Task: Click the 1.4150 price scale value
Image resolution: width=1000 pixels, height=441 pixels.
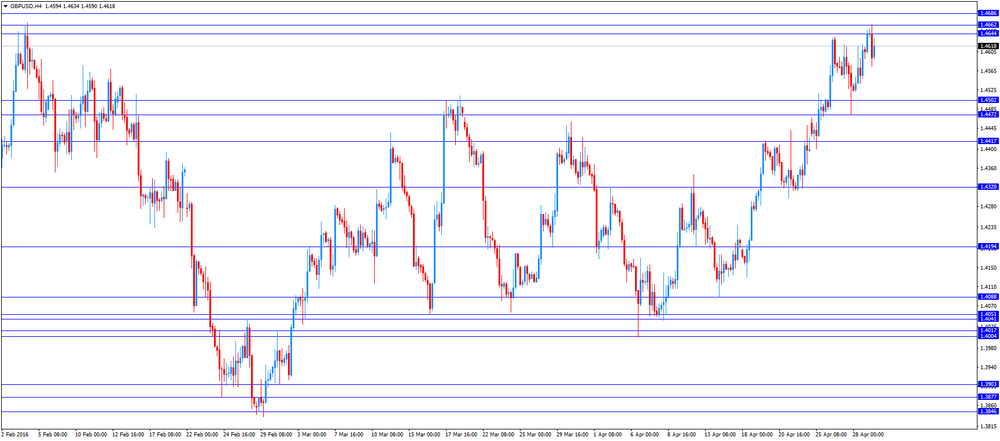Action: tap(989, 267)
